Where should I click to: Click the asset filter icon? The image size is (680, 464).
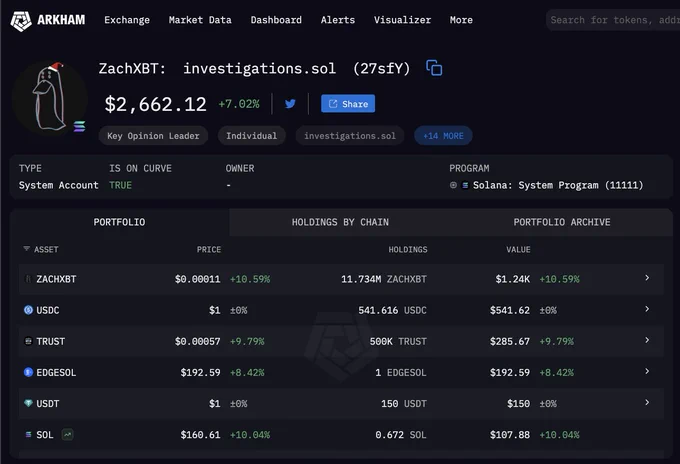tap(26, 249)
